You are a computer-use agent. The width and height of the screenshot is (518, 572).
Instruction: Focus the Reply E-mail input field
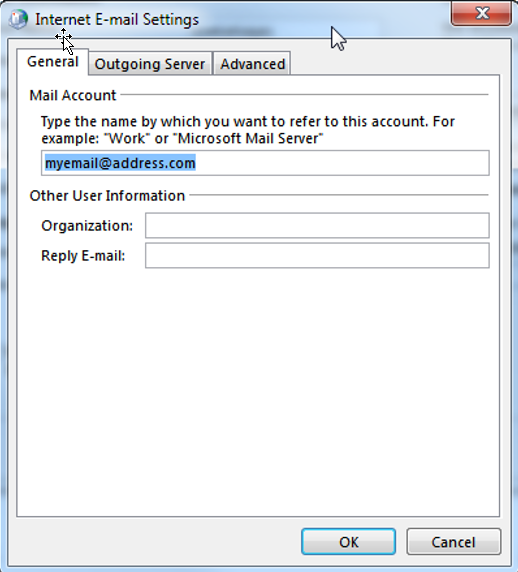[317, 256]
